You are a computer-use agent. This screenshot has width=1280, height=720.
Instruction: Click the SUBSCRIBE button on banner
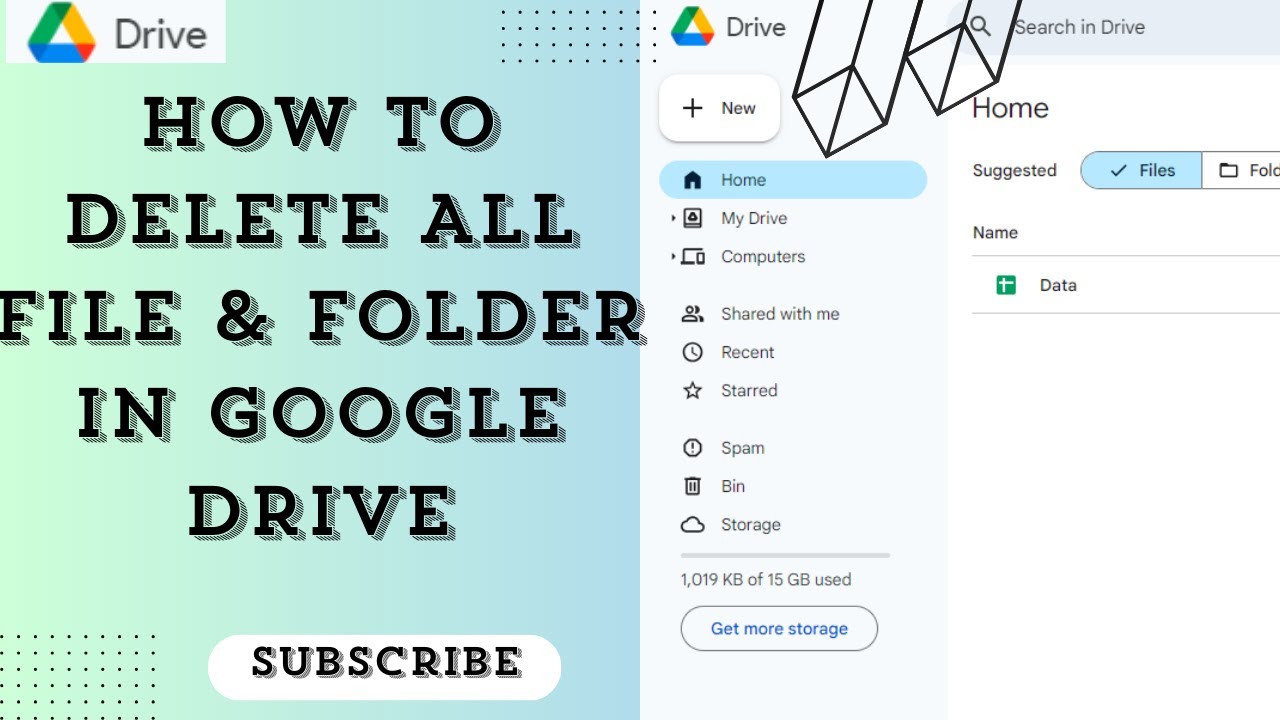(x=385, y=667)
